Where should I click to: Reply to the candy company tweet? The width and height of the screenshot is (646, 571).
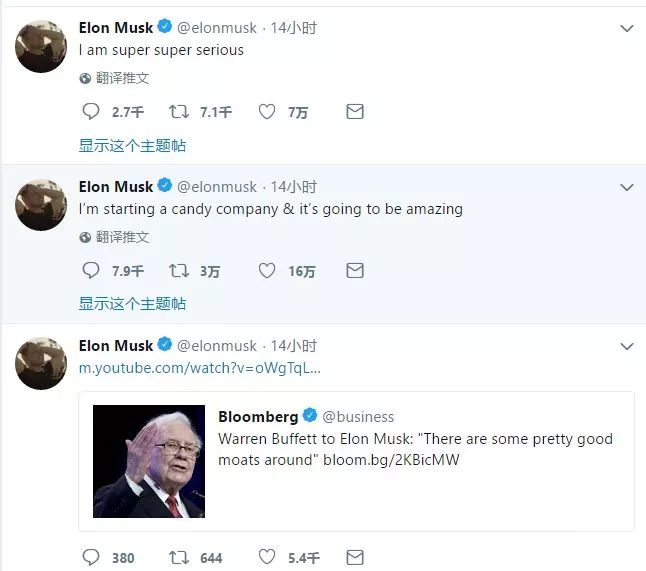[x=90, y=270]
